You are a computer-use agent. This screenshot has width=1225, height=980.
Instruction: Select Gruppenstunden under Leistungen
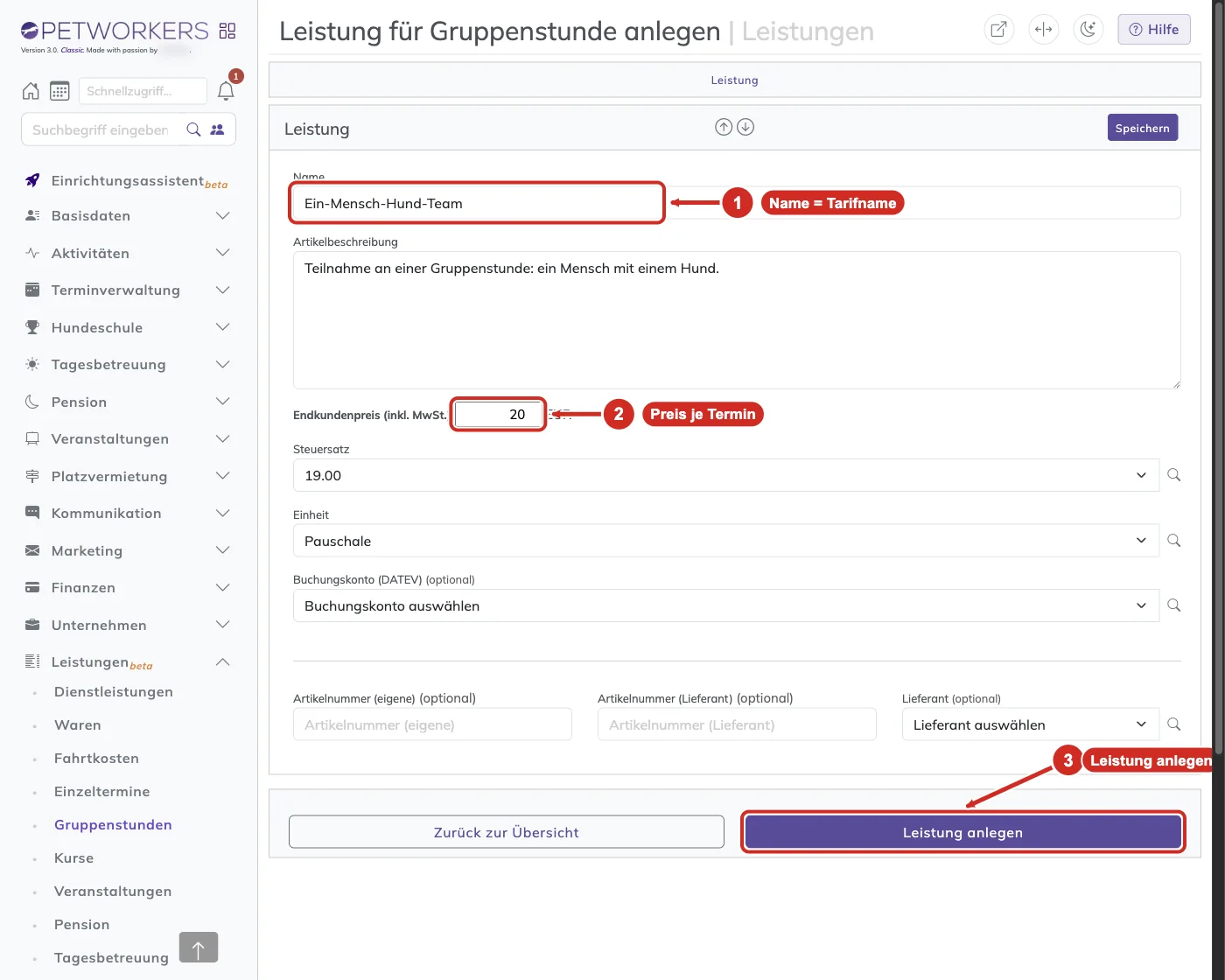113,825
